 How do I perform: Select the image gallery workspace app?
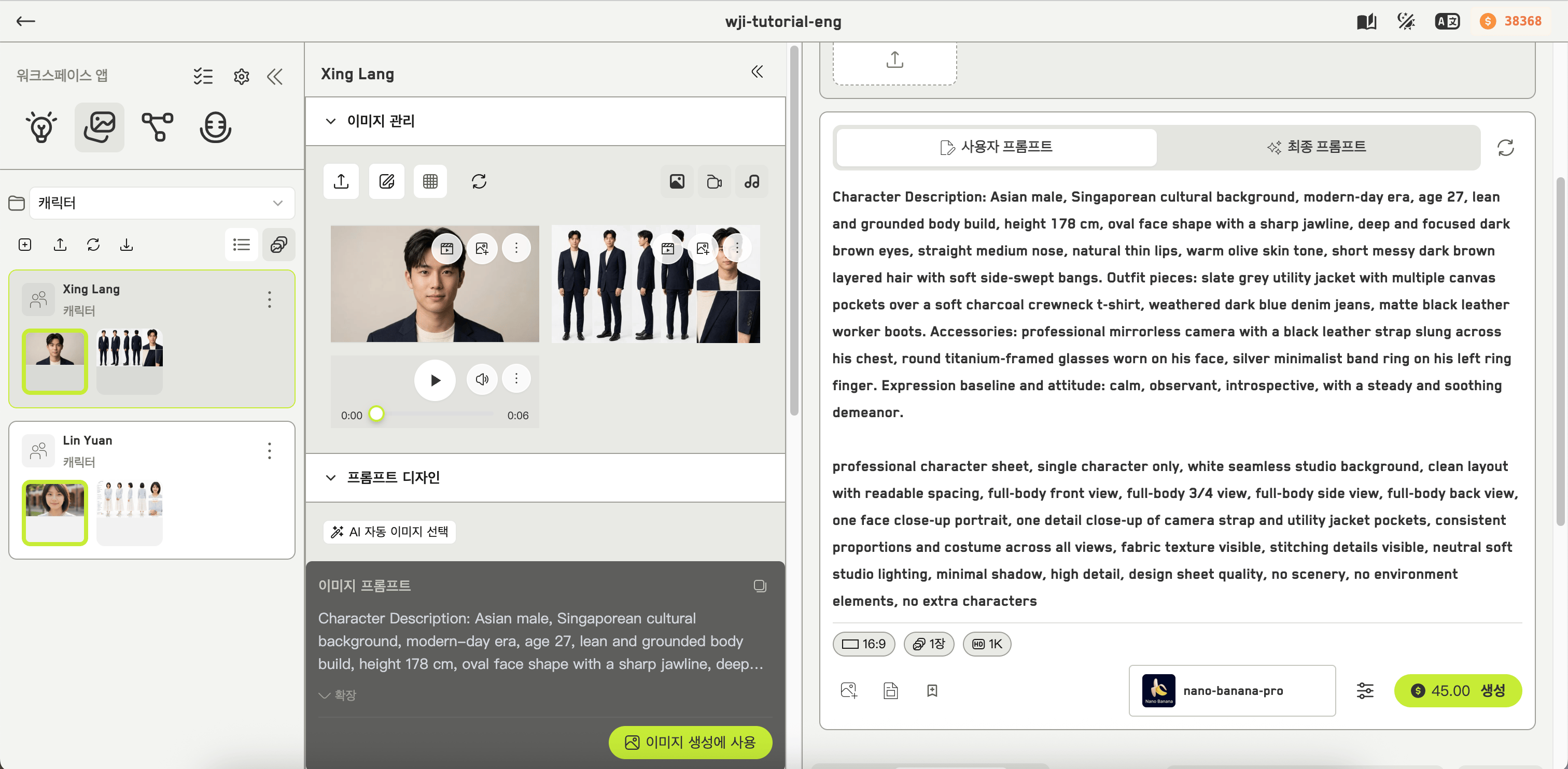tap(99, 127)
